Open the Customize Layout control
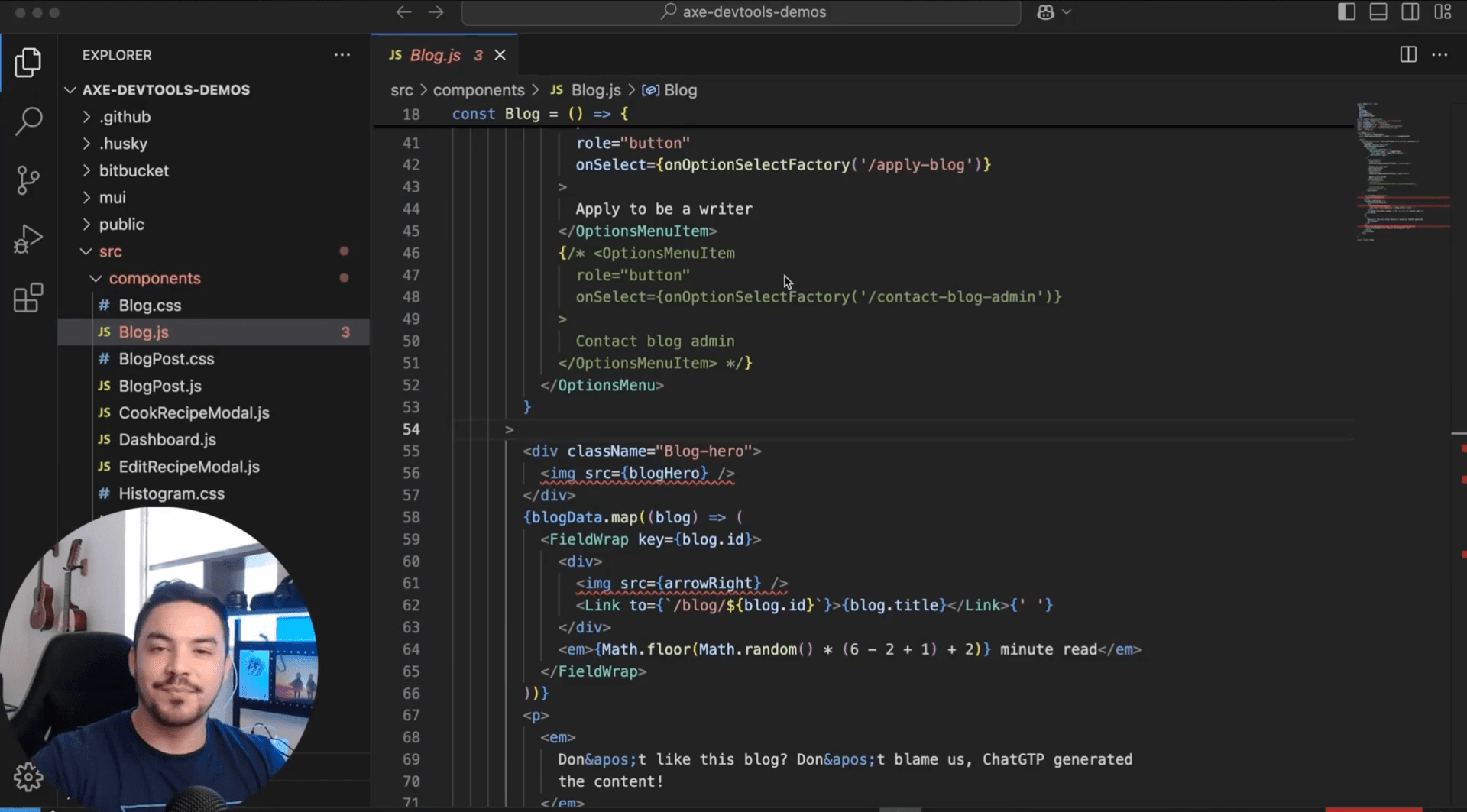This screenshot has width=1467, height=812. coord(1444,12)
